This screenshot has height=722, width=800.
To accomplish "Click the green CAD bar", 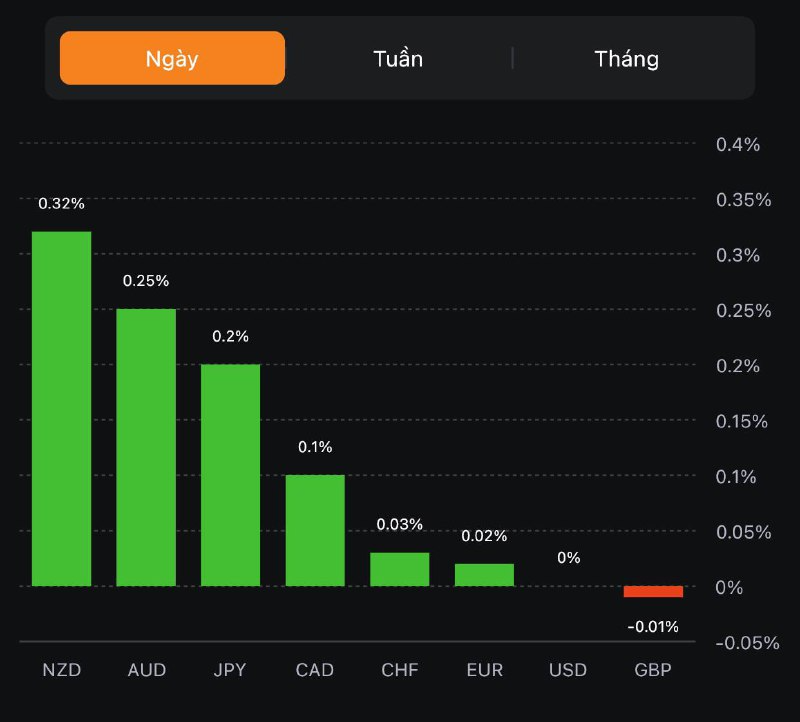I will point(315,530).
